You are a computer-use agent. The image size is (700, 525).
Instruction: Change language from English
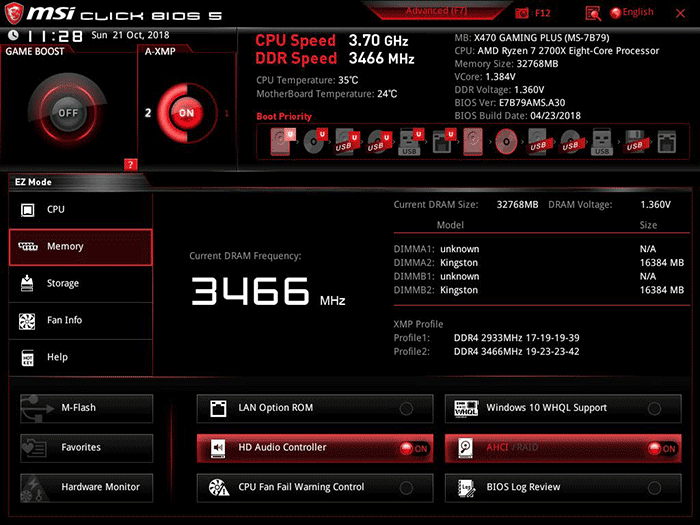[x=638, y=12]
